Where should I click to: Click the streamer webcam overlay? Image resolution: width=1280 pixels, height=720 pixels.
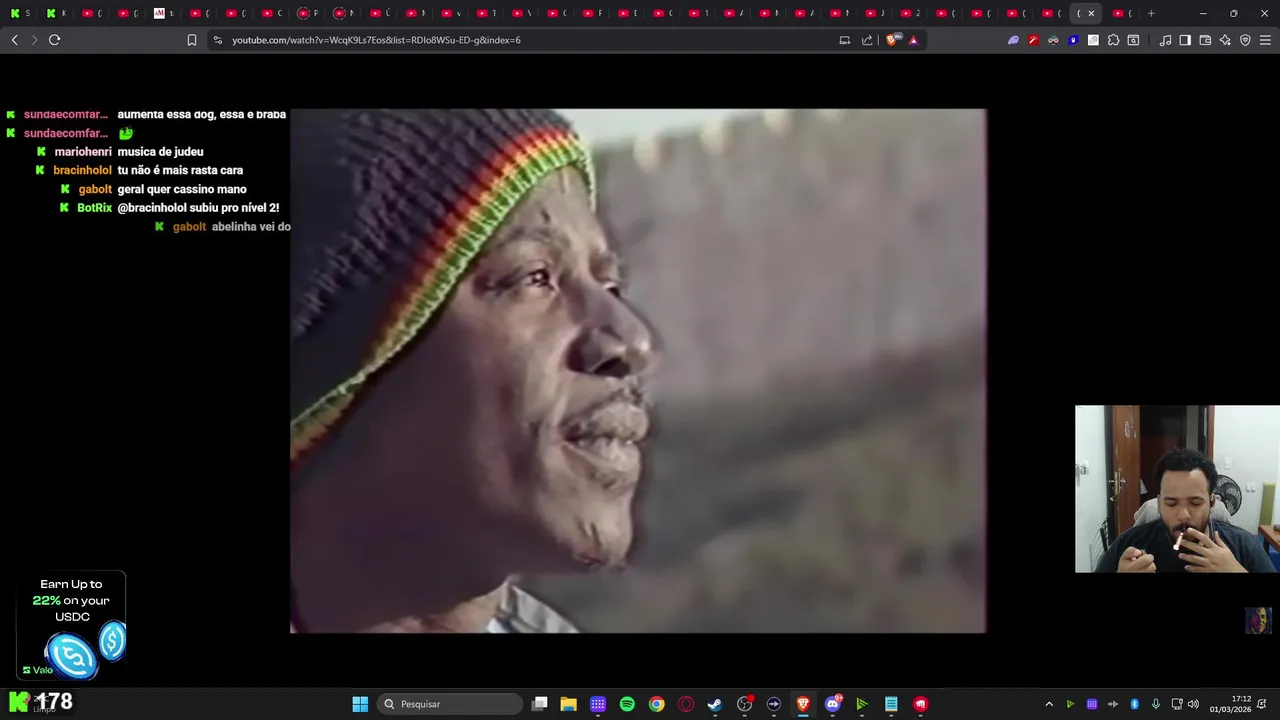(x=1177, y=489)
